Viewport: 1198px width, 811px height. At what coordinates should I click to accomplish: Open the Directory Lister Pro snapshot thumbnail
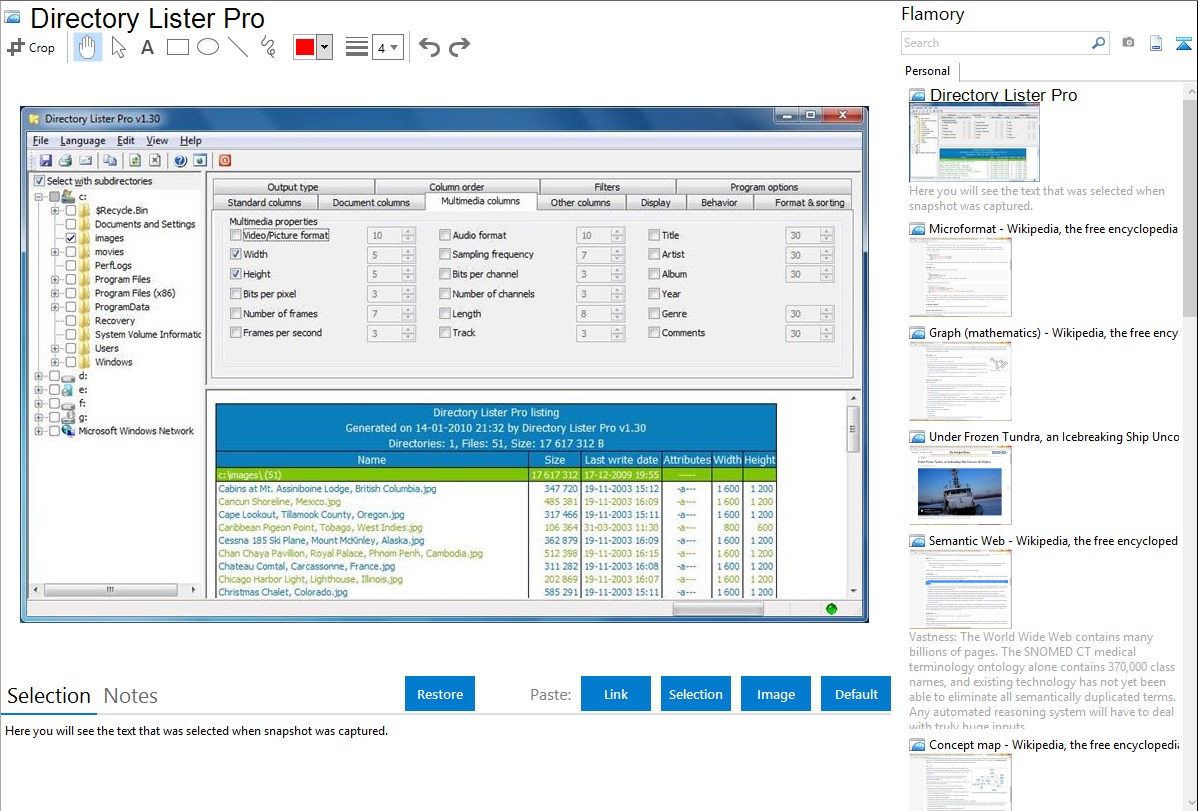[x=974, y=143]
